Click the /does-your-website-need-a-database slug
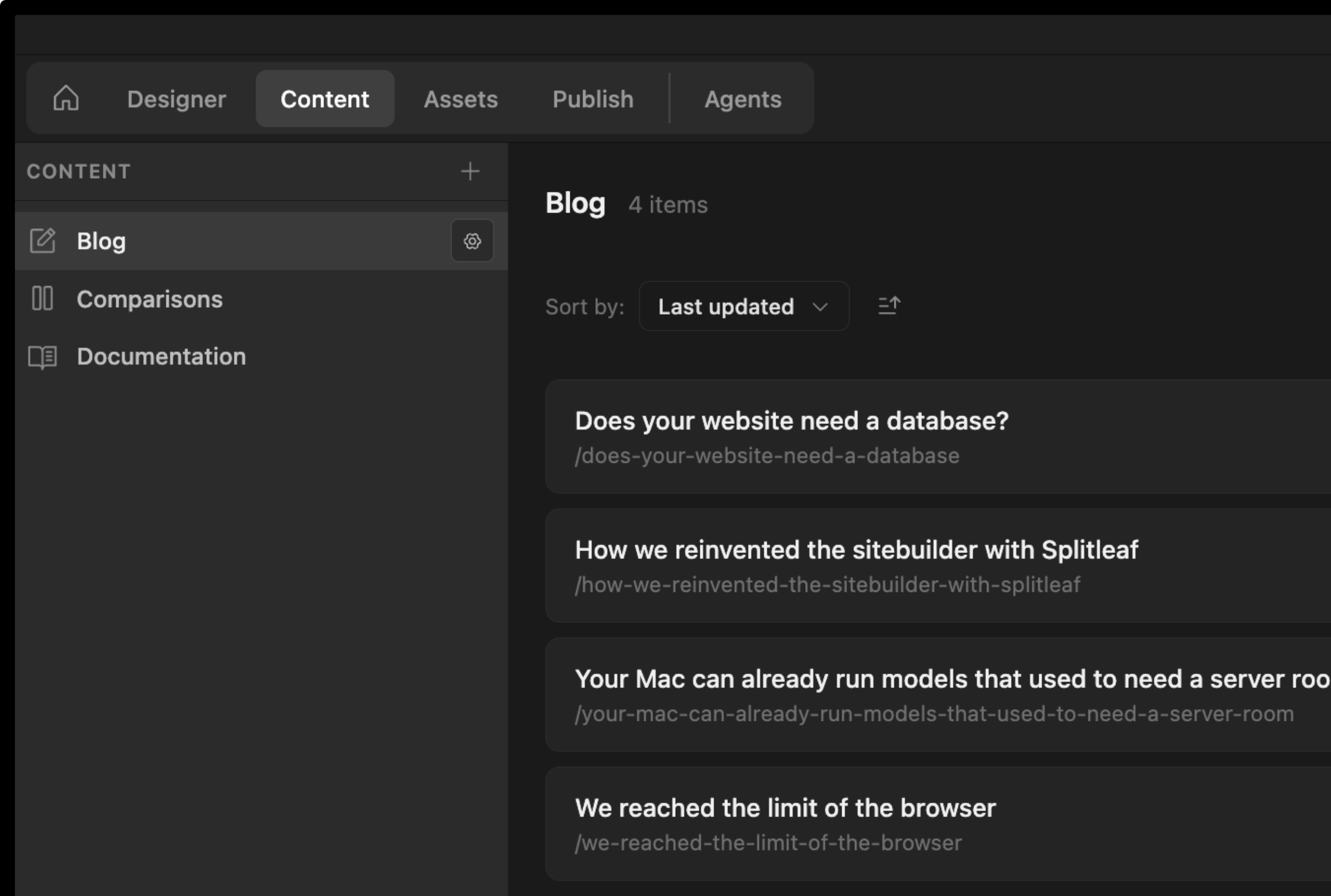This screenshot has width=1331, height=896. pyautogui.click(x=767, y=456)
